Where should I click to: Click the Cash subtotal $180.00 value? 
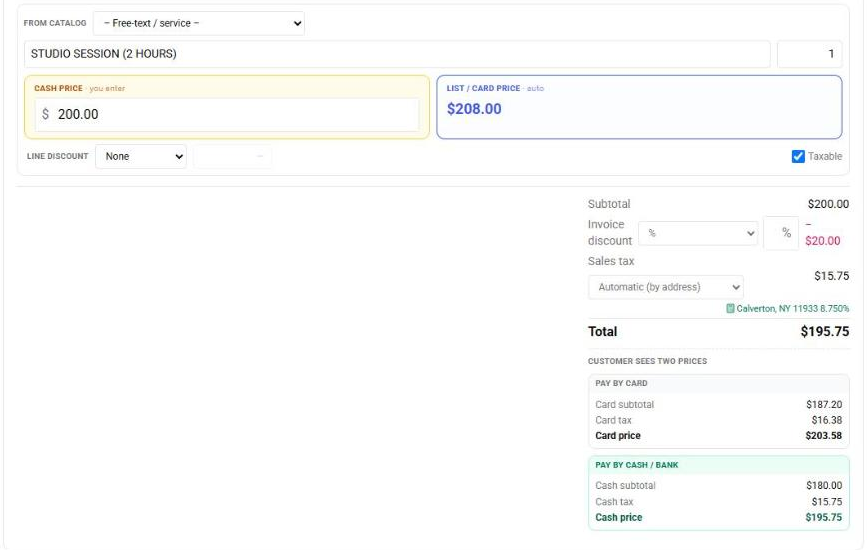point(824,485)
